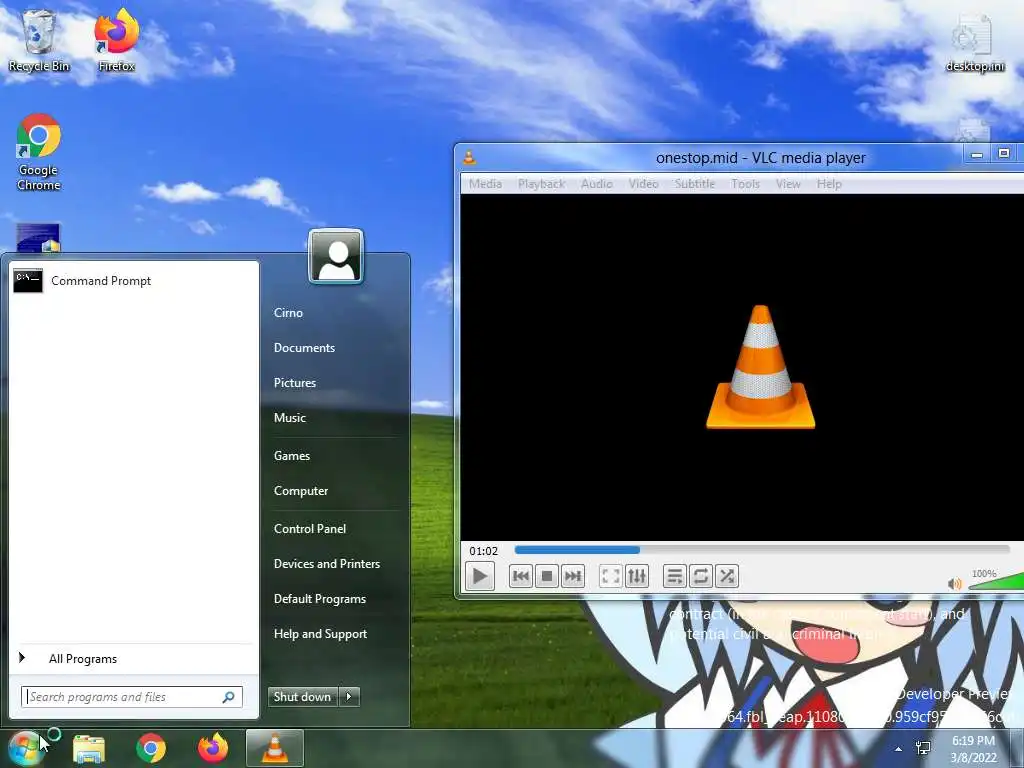Skip to previous track in VLC
The image size is (1024, 768).
tap(520, 576)
